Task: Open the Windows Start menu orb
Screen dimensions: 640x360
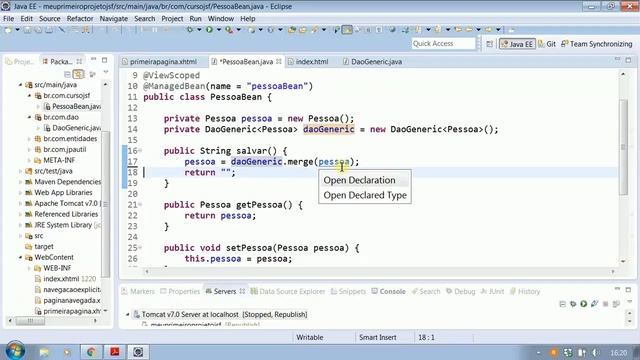Action: (15, 351)
